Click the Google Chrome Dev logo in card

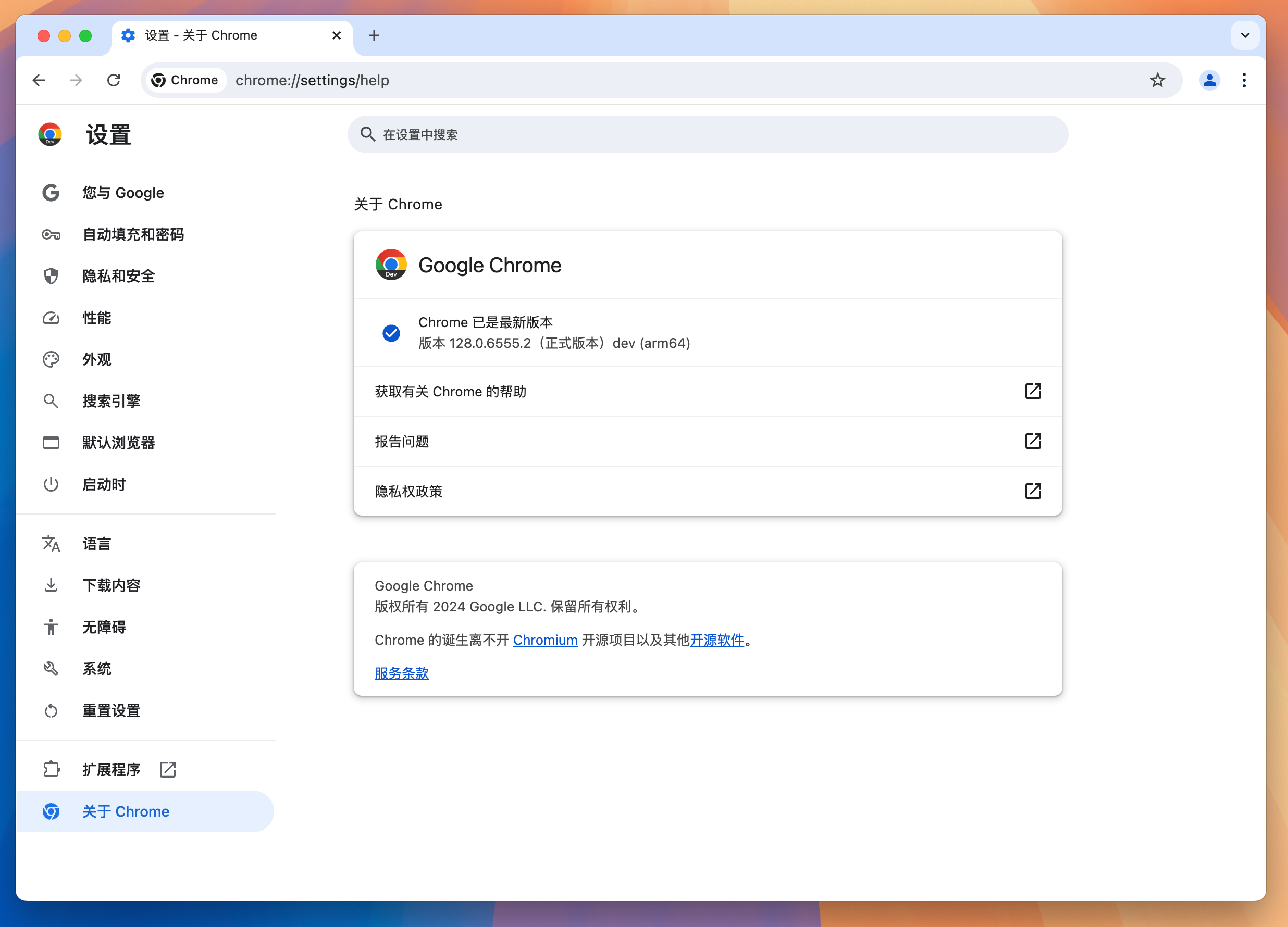[391, 265]
